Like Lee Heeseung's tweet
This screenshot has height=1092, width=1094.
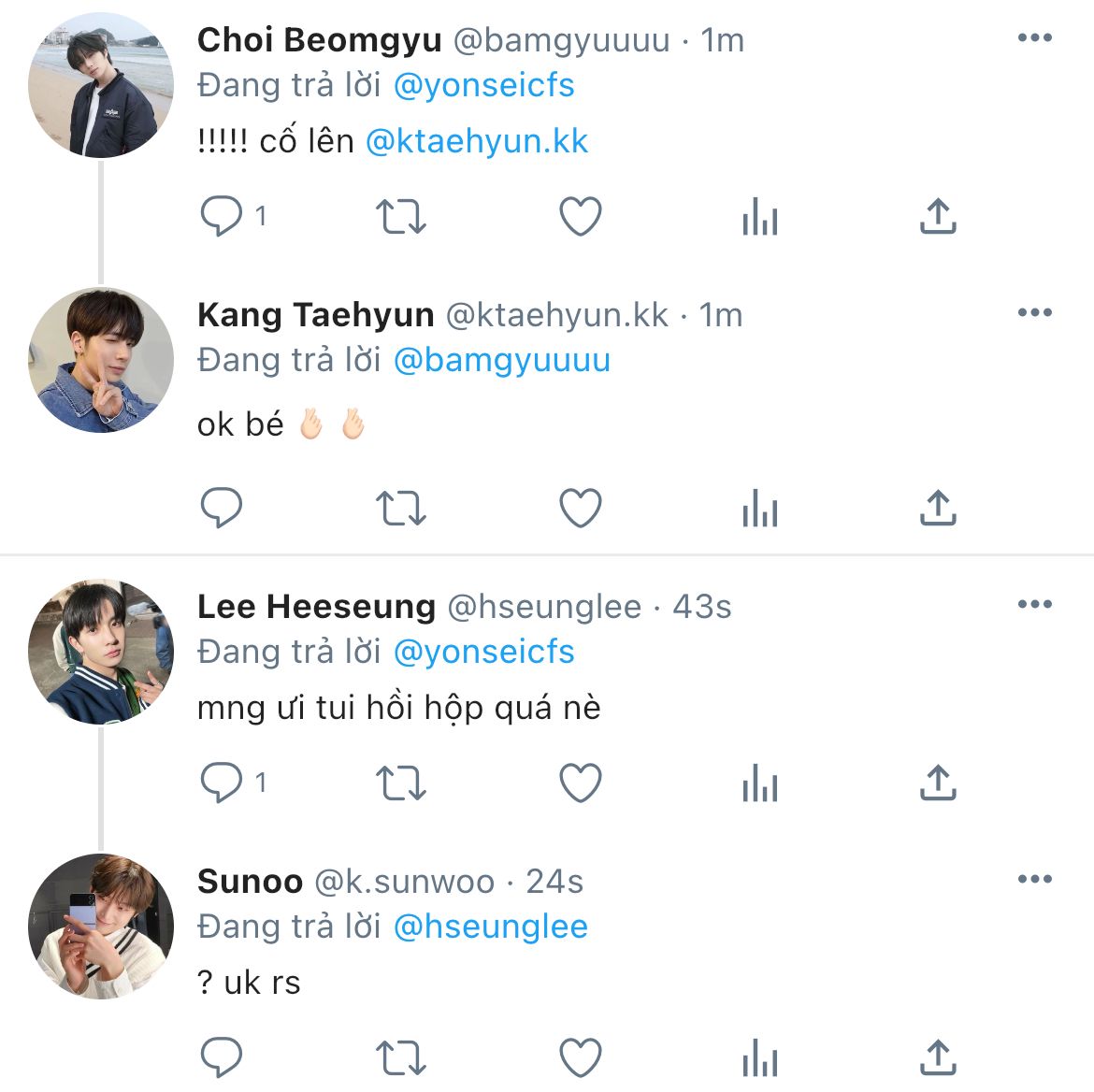(x=580, y=783)
